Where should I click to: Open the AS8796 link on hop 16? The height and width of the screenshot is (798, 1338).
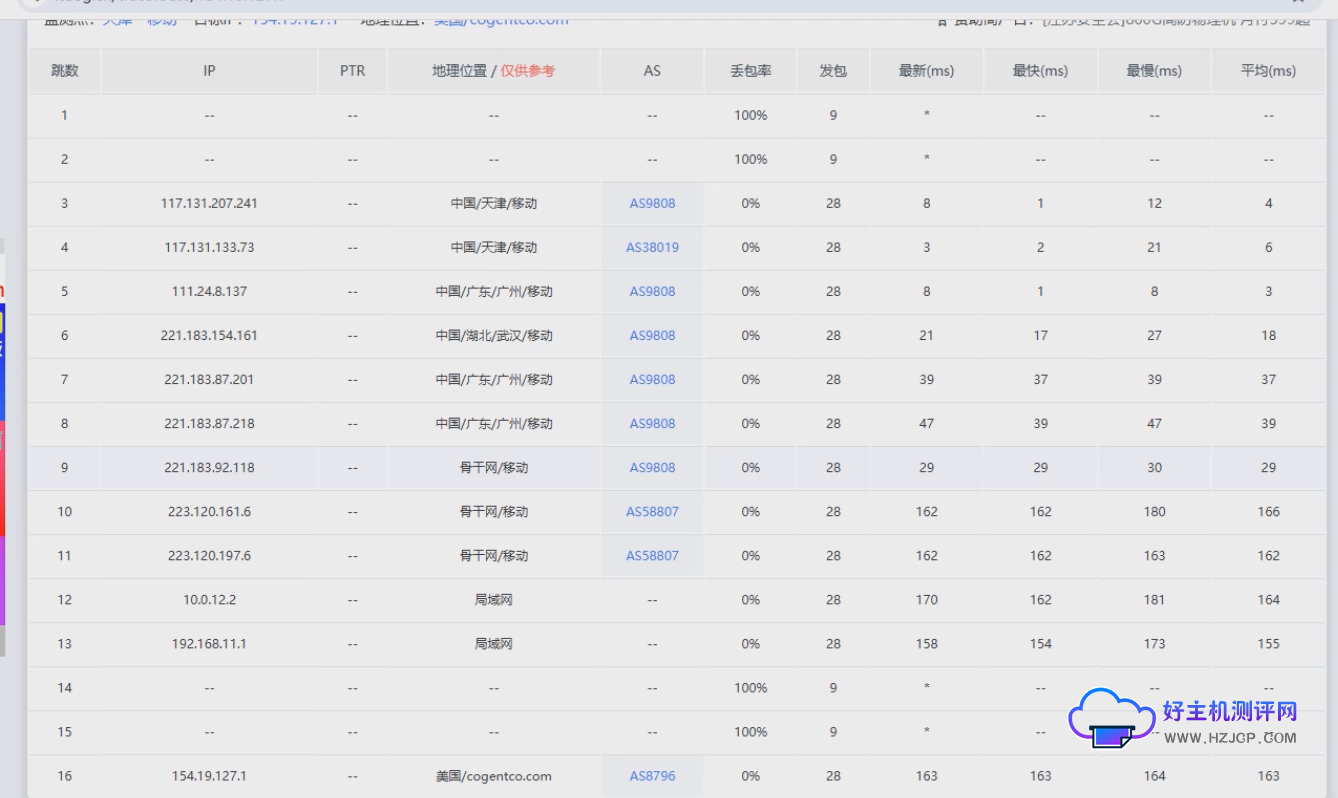[652, 775]
